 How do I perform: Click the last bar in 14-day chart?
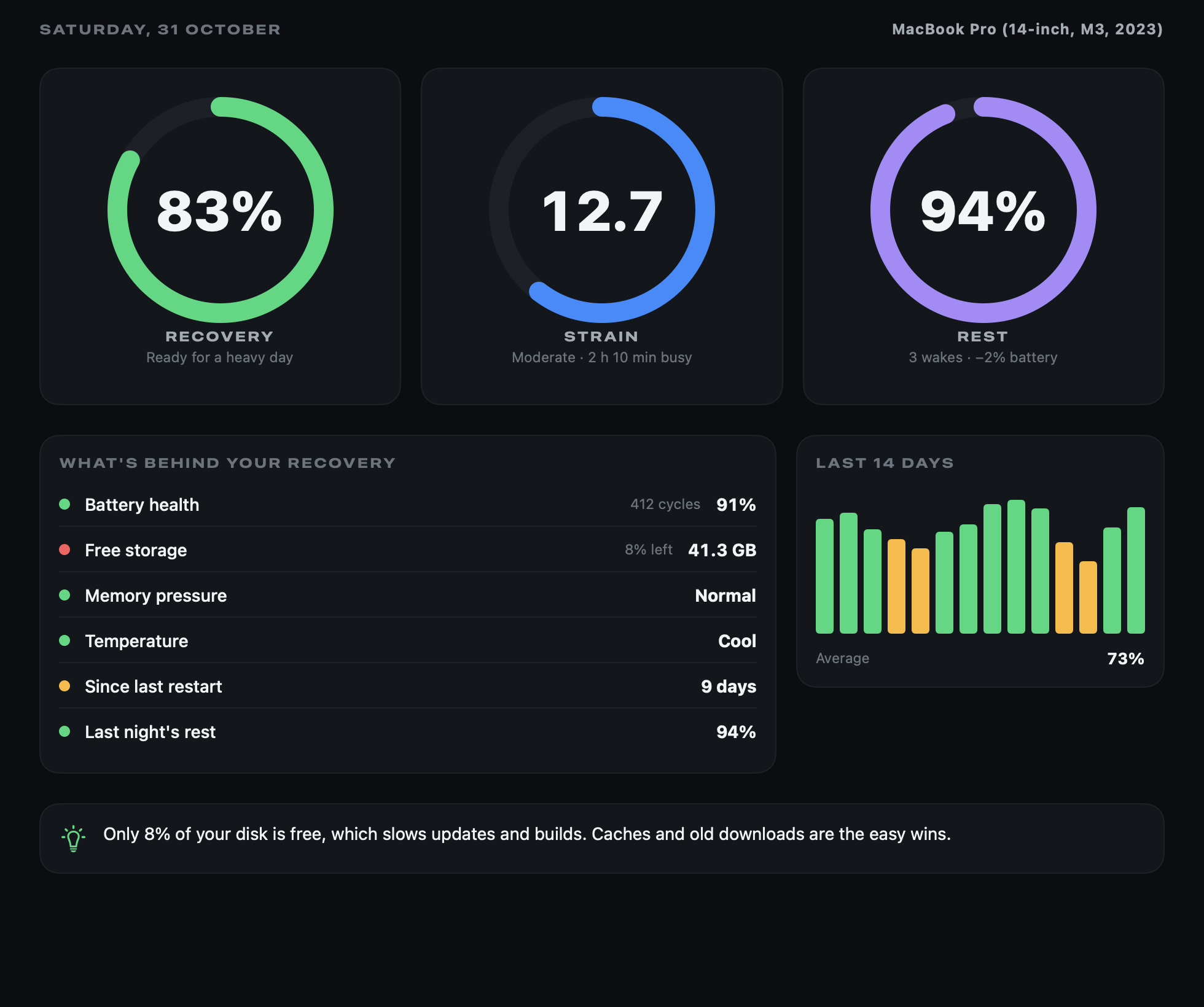coord(1136,570)
